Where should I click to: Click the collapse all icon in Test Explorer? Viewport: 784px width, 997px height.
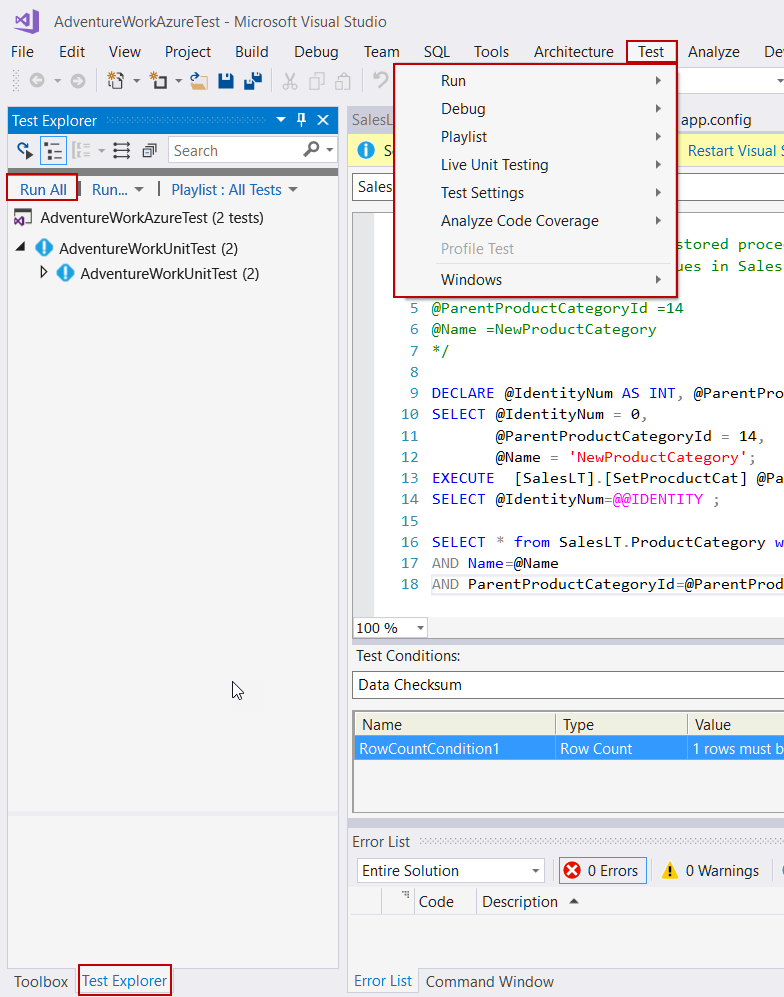pyautogui.click(x=149, y=151)
